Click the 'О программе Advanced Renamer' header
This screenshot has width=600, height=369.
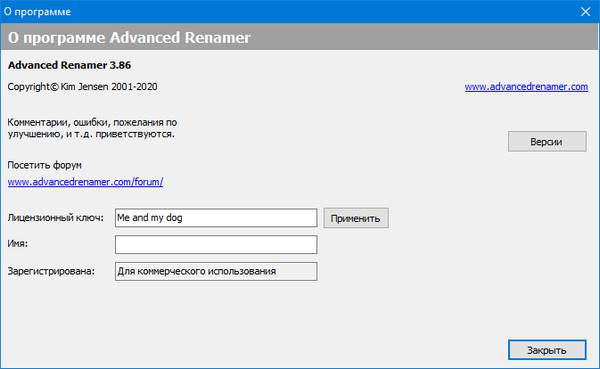tap(129, 38)
